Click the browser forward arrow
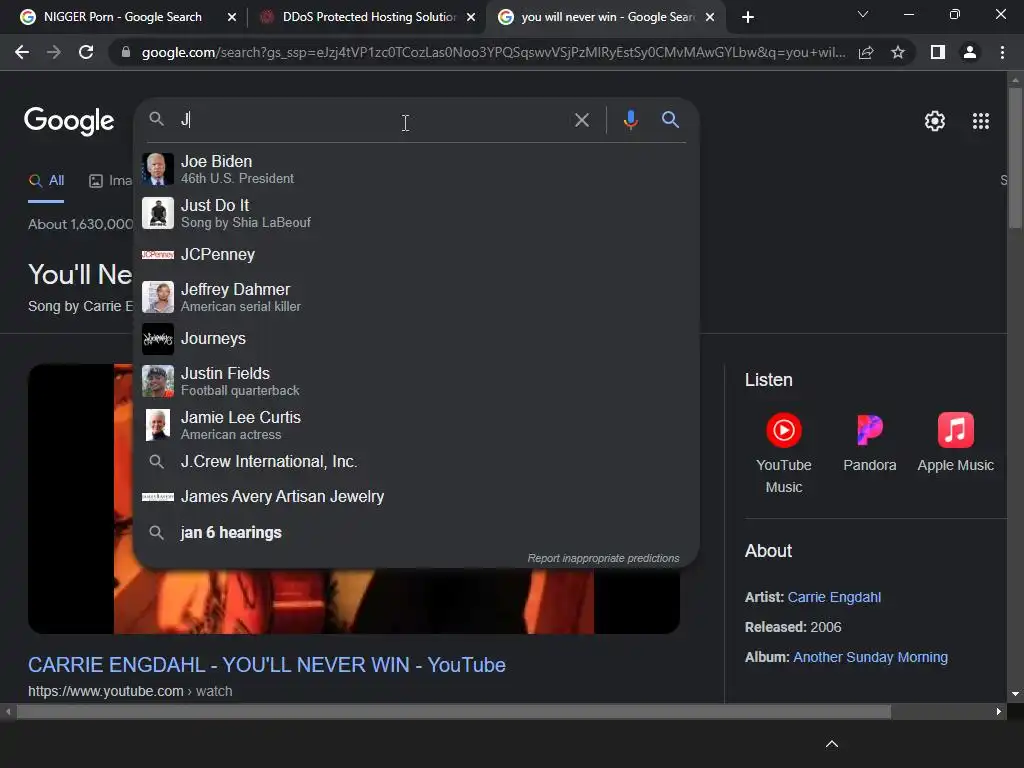The height and width of the screenshot is (768, 1024). (54, 52)
